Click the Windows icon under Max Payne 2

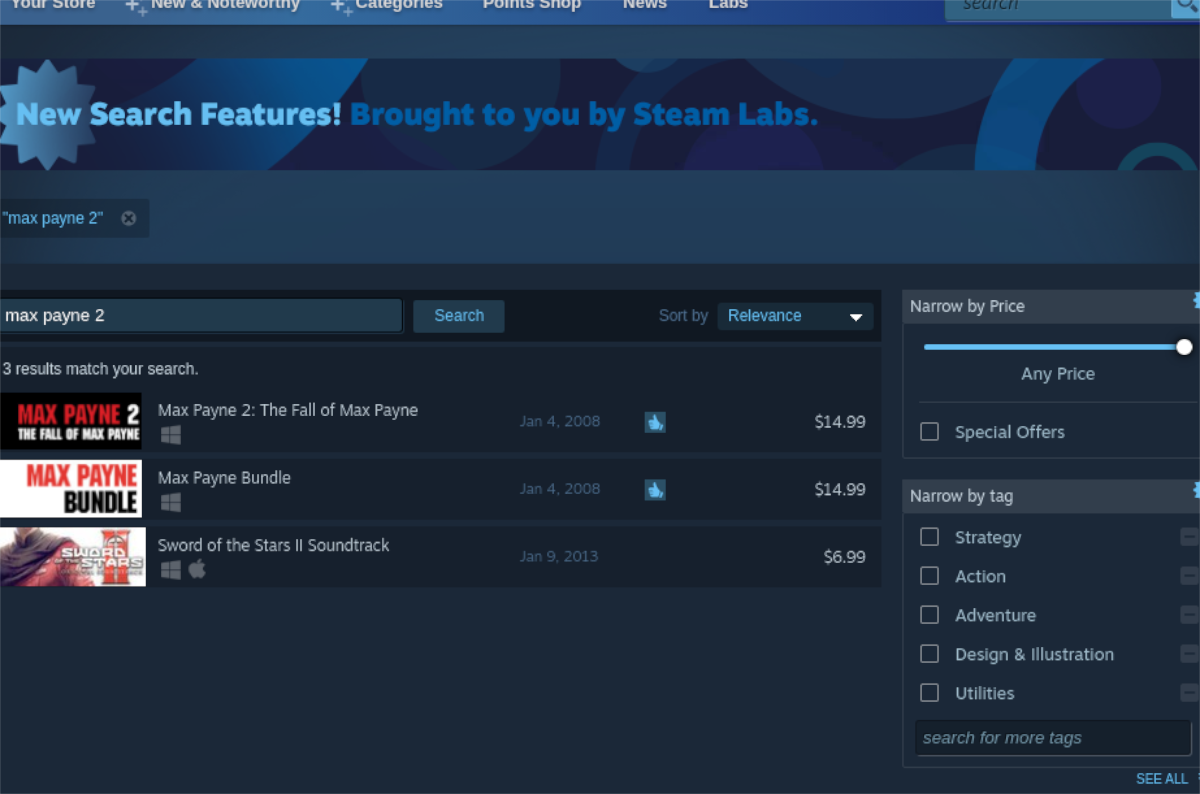point(171,435)
